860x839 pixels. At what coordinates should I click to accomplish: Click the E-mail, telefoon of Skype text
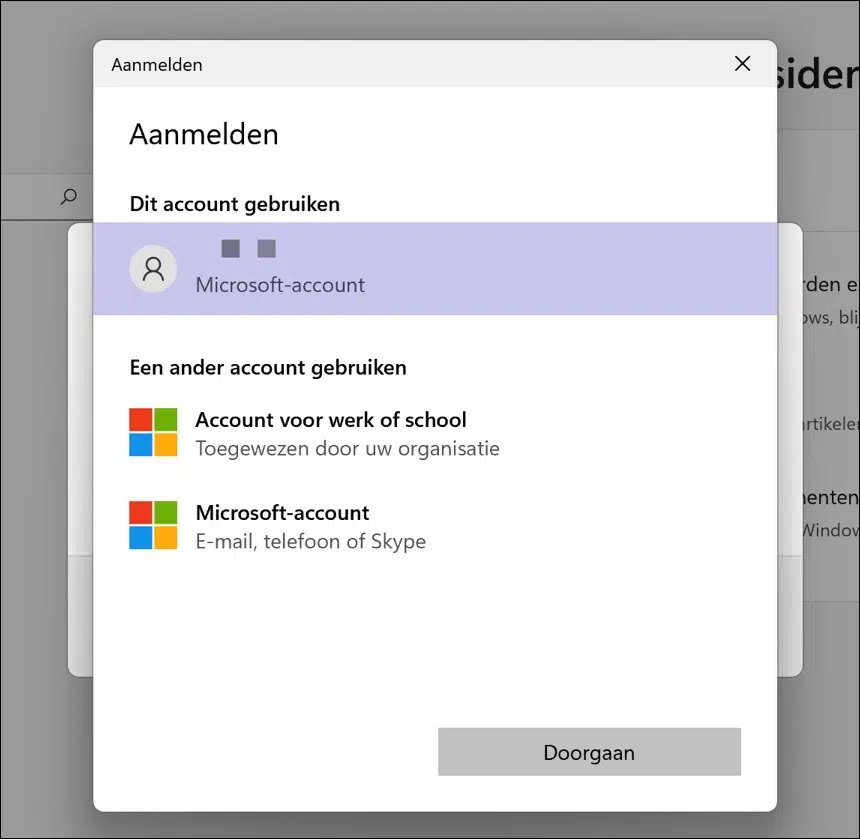coord(310,541)
